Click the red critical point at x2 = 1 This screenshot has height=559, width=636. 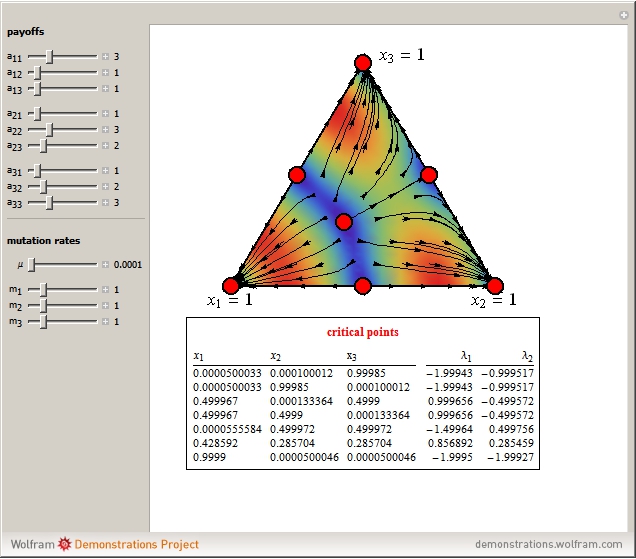[495, 286]
